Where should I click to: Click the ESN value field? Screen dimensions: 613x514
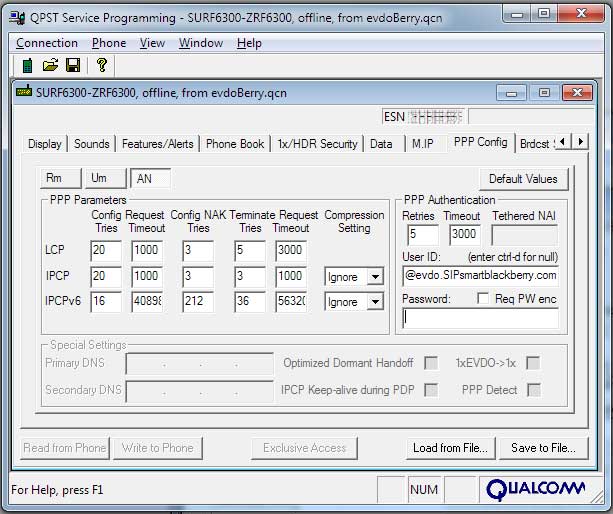(425, 116)
